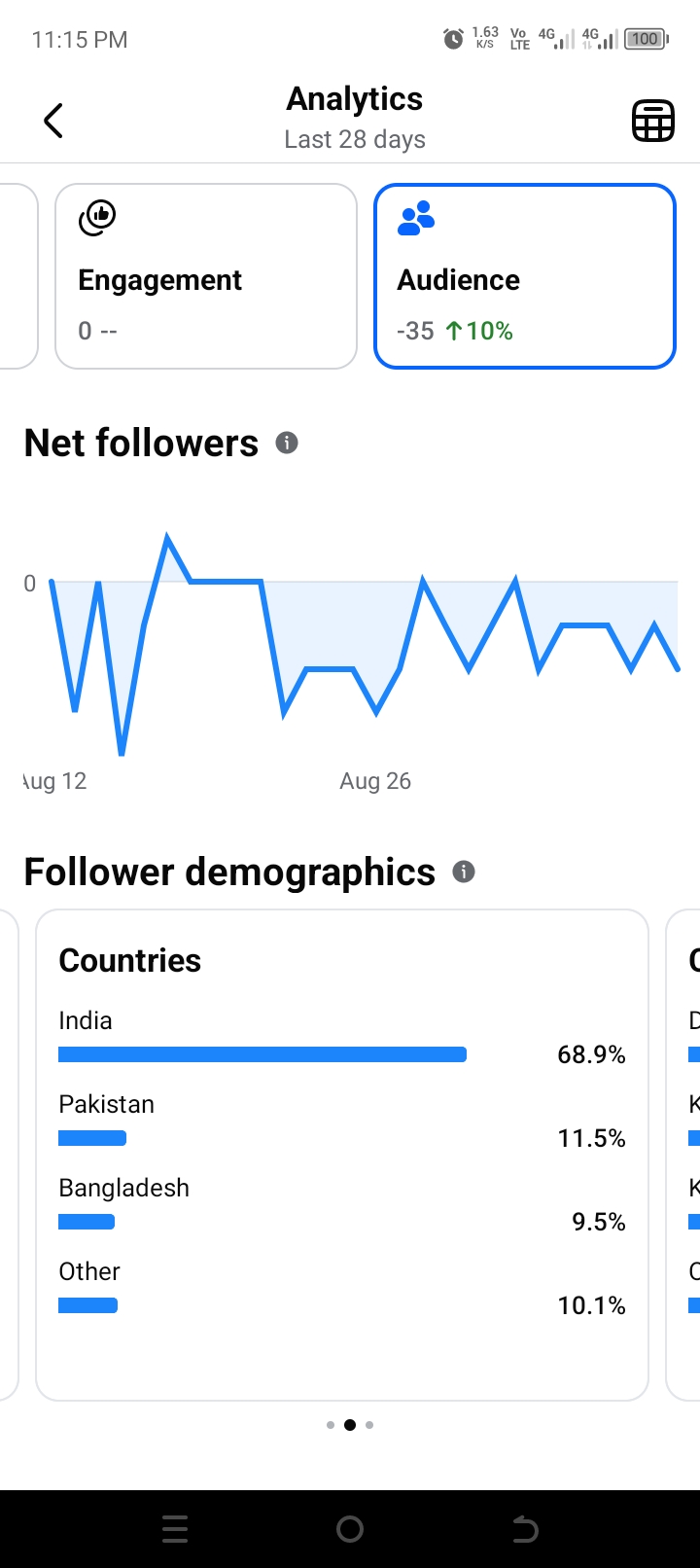This screenshot has width=700, height=1568.
Task: Tap the Engagement thumbs-up icon
Action: [97, 218]
